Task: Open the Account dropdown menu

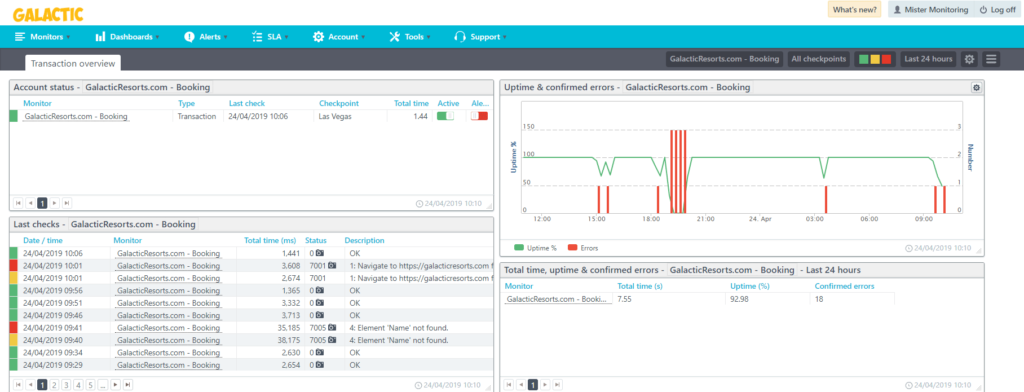Action: click(338, 37)
